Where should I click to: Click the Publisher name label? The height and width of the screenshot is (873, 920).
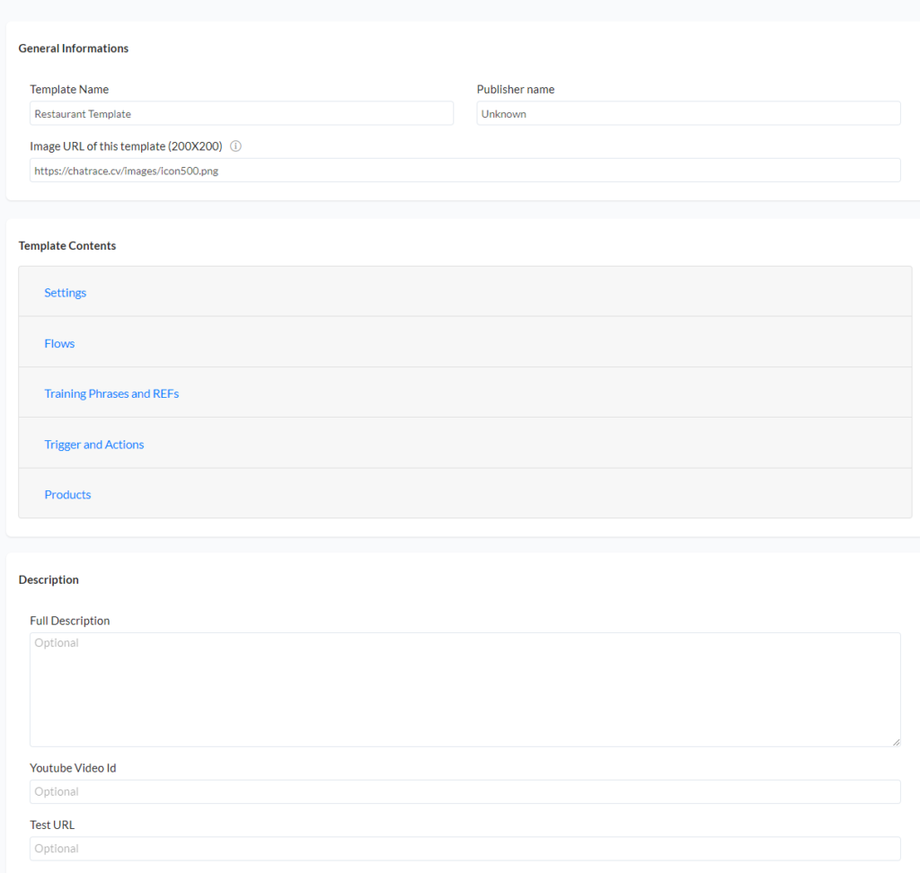coord(515,89)
